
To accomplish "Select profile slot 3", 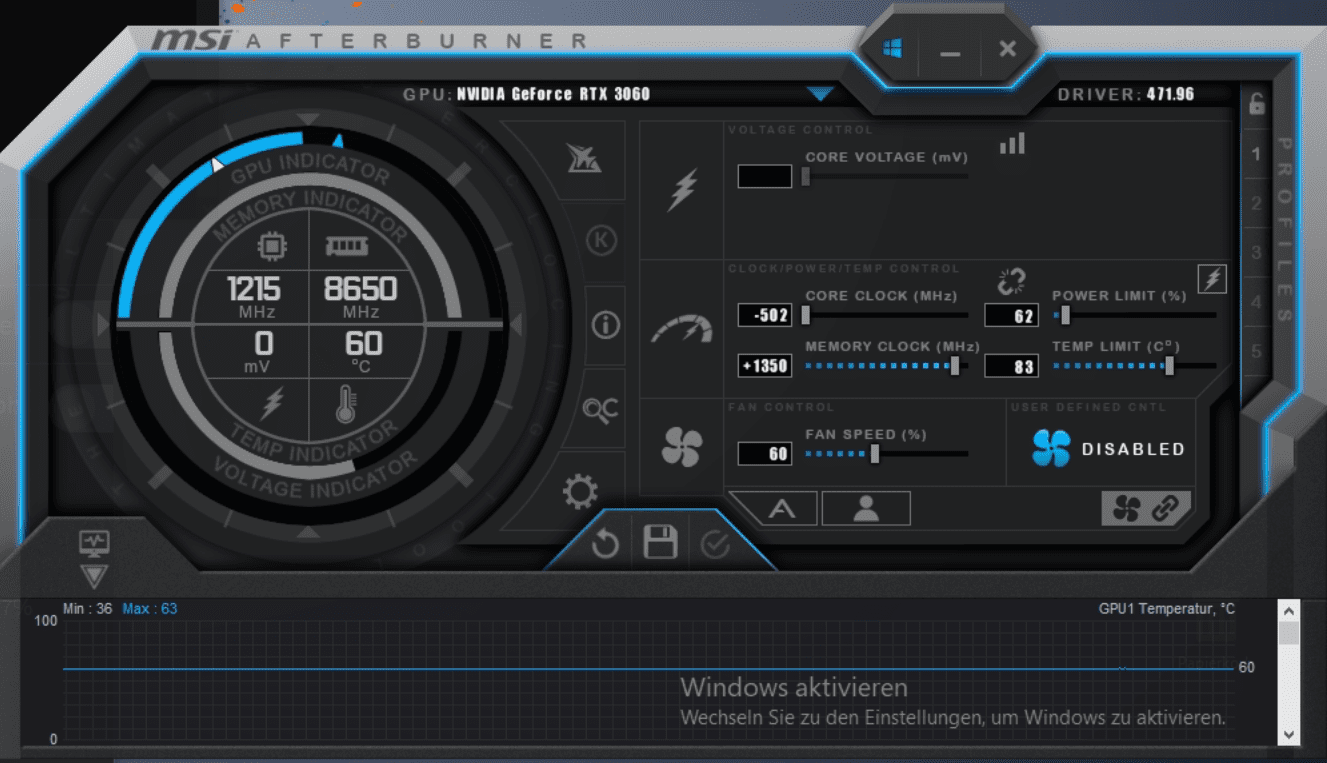I will click(x=1257, y=253).
